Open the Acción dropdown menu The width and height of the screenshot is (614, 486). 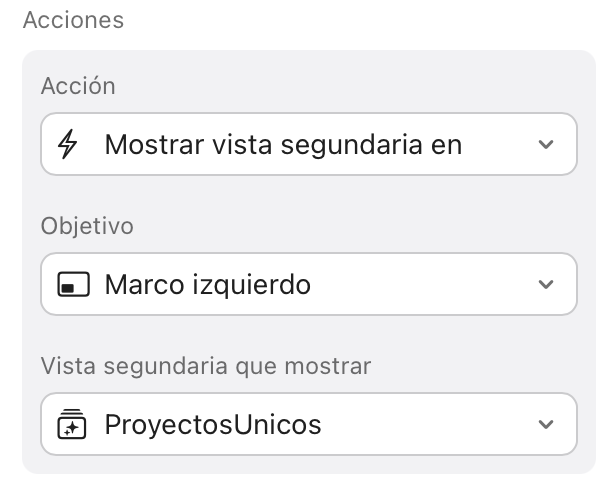(309, 144)
